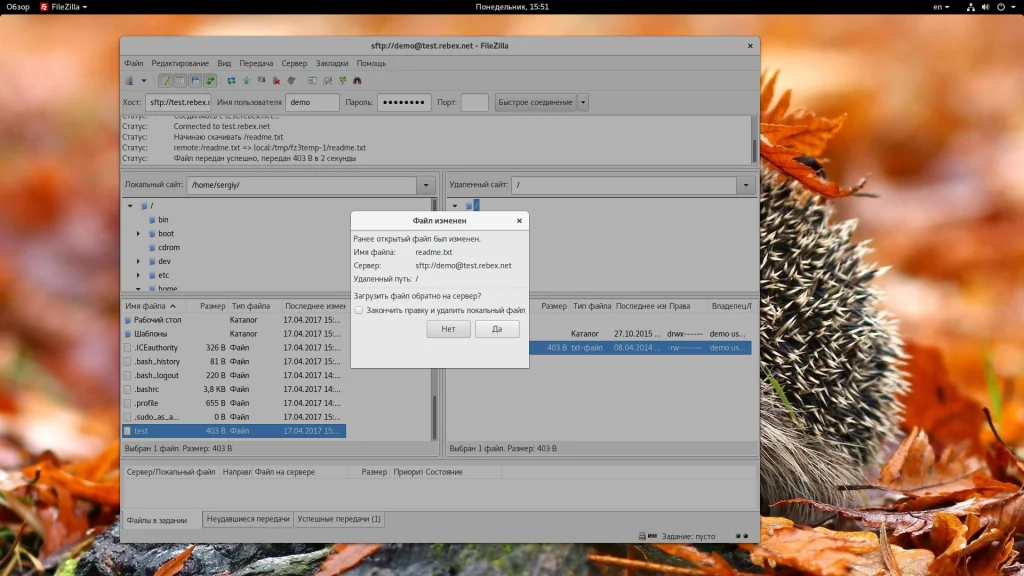The image size is (1024, 576).
Task: Expand the boot folder in local tree
Action: pyautogui.click(x=139, y=234)
